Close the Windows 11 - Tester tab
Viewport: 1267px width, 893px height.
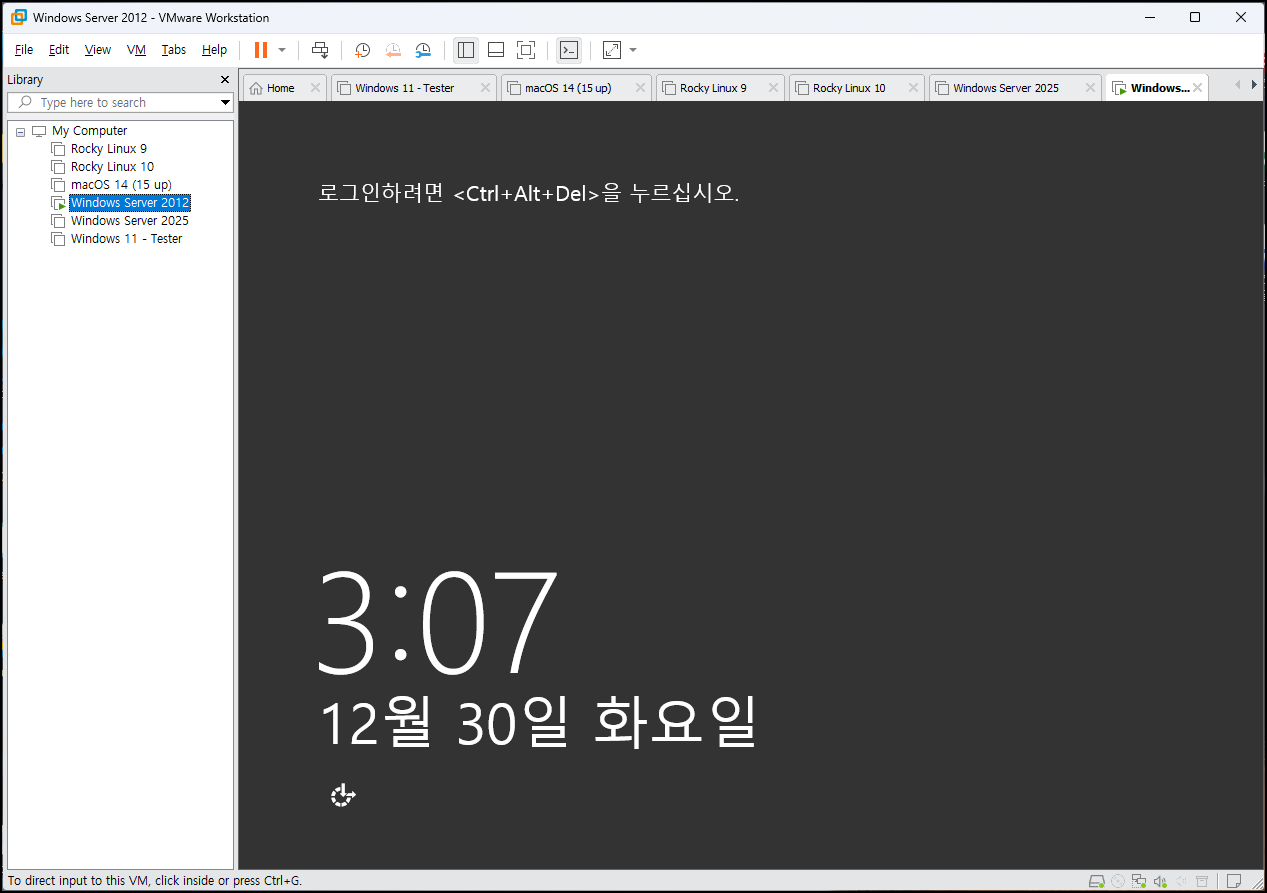point(485,88)
